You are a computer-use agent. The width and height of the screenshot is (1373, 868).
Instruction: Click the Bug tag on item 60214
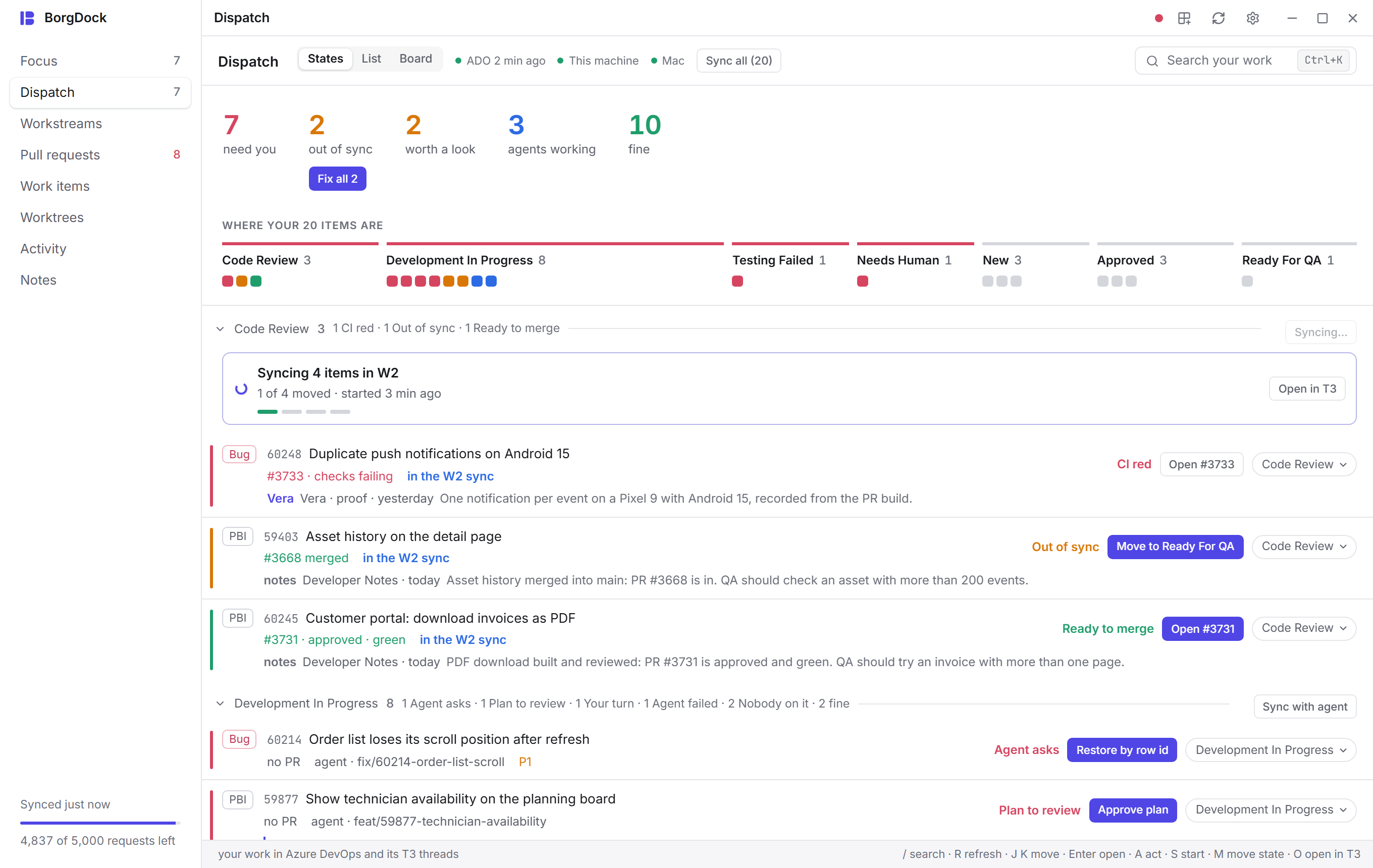[239, 739]
